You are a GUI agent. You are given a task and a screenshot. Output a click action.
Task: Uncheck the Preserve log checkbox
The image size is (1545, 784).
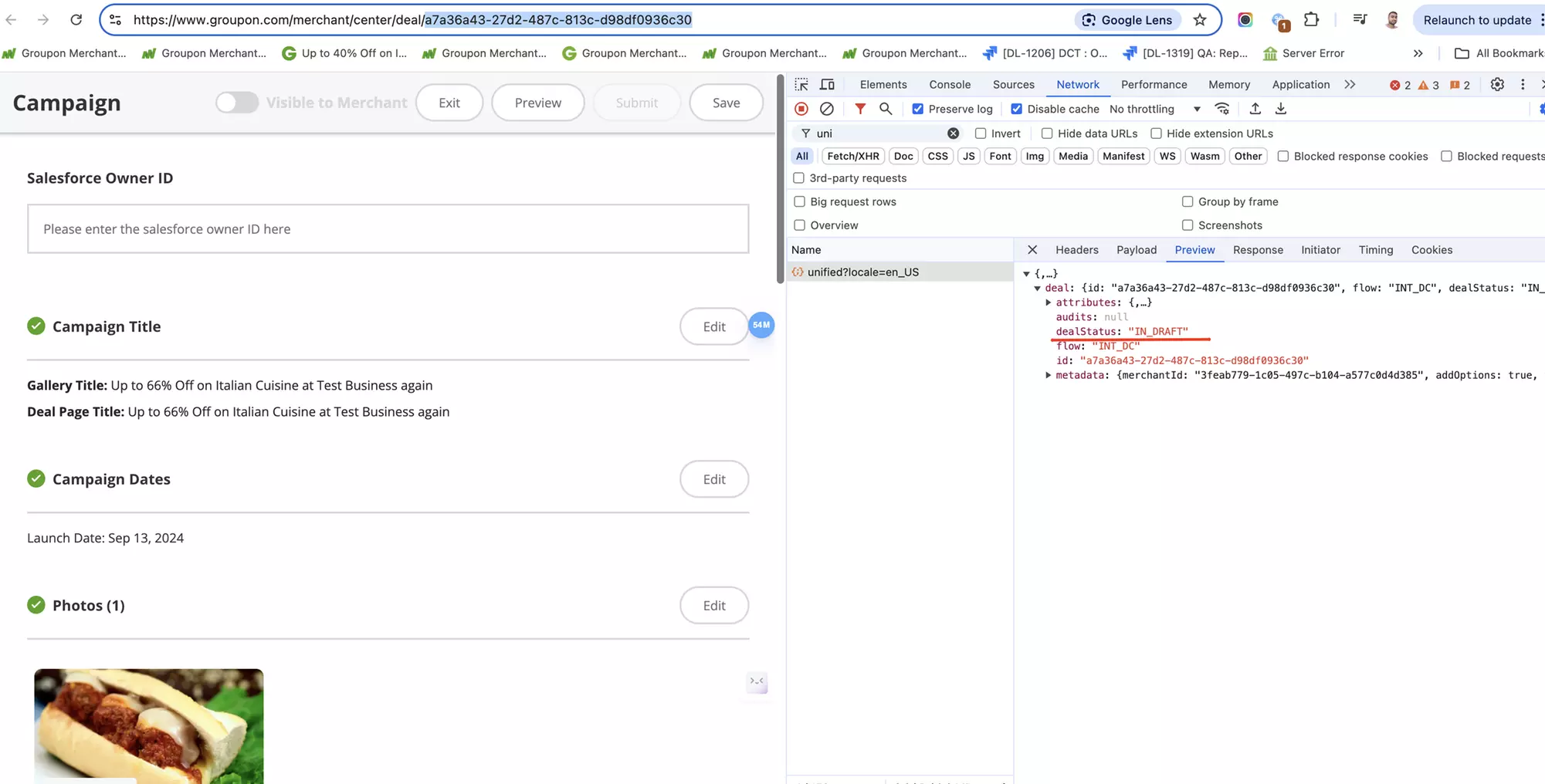(918, 109)
